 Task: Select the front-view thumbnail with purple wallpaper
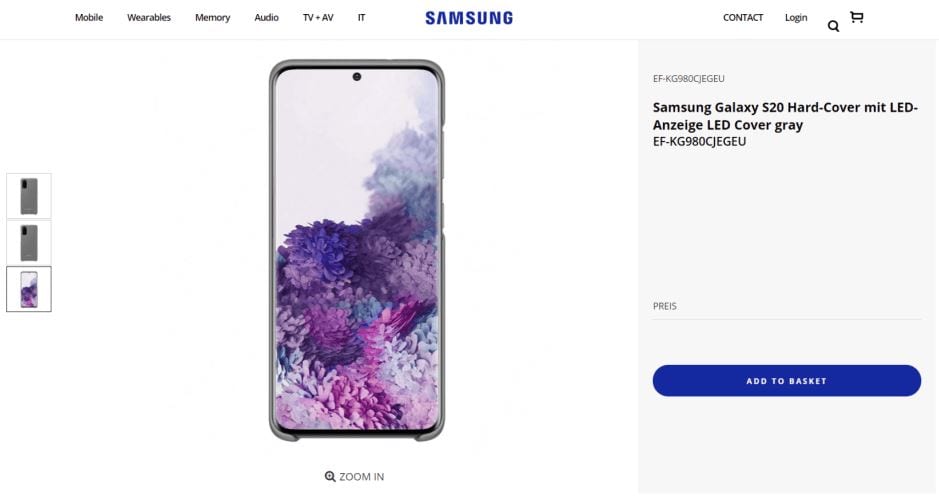tap(29, 289)
